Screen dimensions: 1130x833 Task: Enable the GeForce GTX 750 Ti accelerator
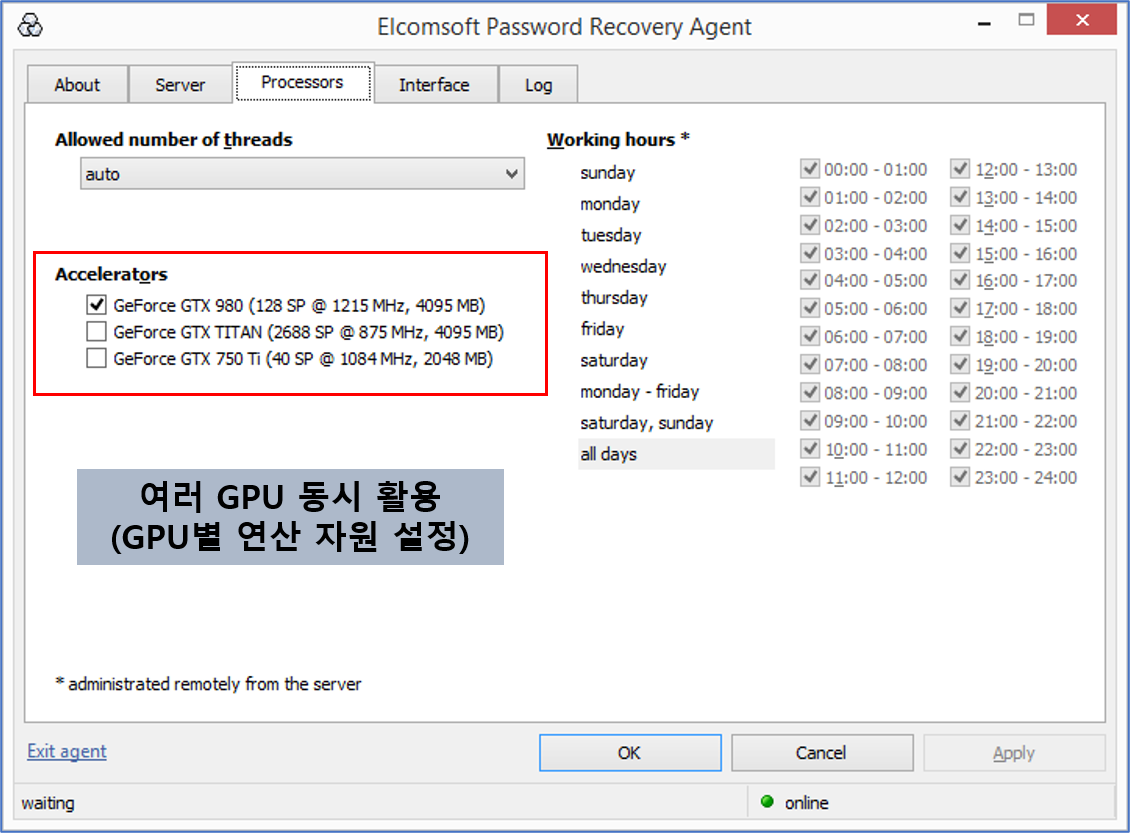click(96, 358)
